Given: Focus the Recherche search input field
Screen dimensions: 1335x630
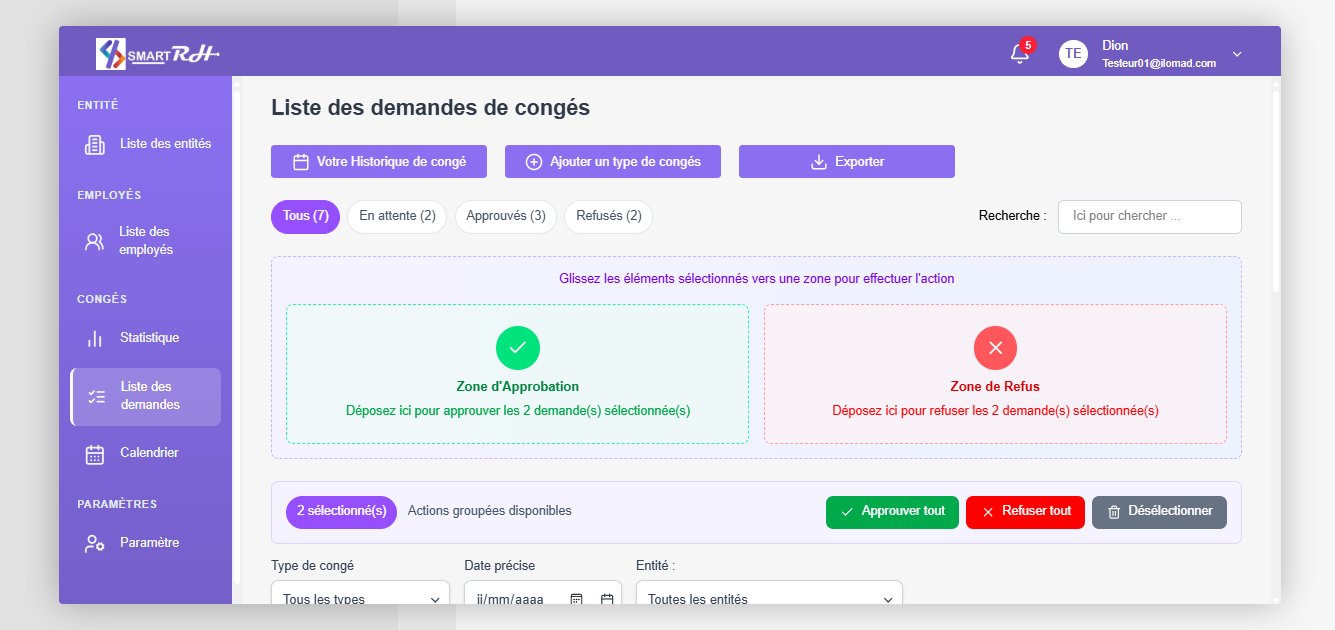Looking at the screenshot, I should coord(1149,217).
